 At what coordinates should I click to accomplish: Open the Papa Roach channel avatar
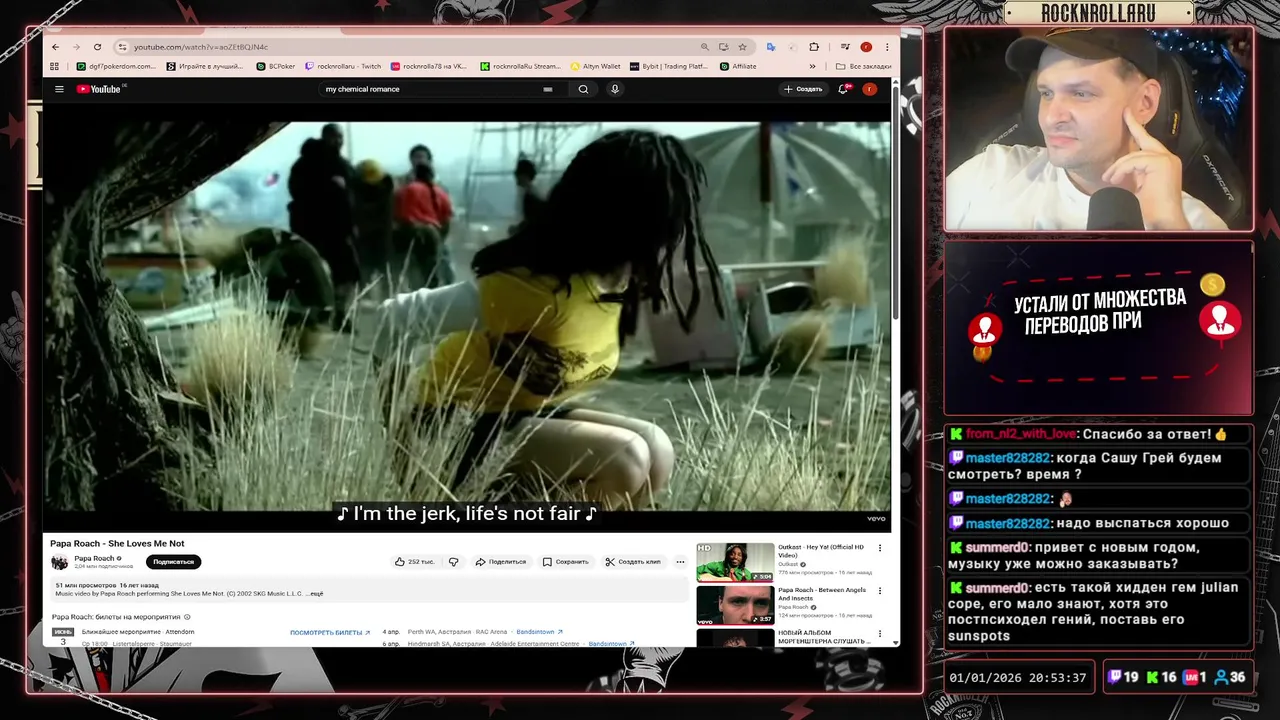60,562
